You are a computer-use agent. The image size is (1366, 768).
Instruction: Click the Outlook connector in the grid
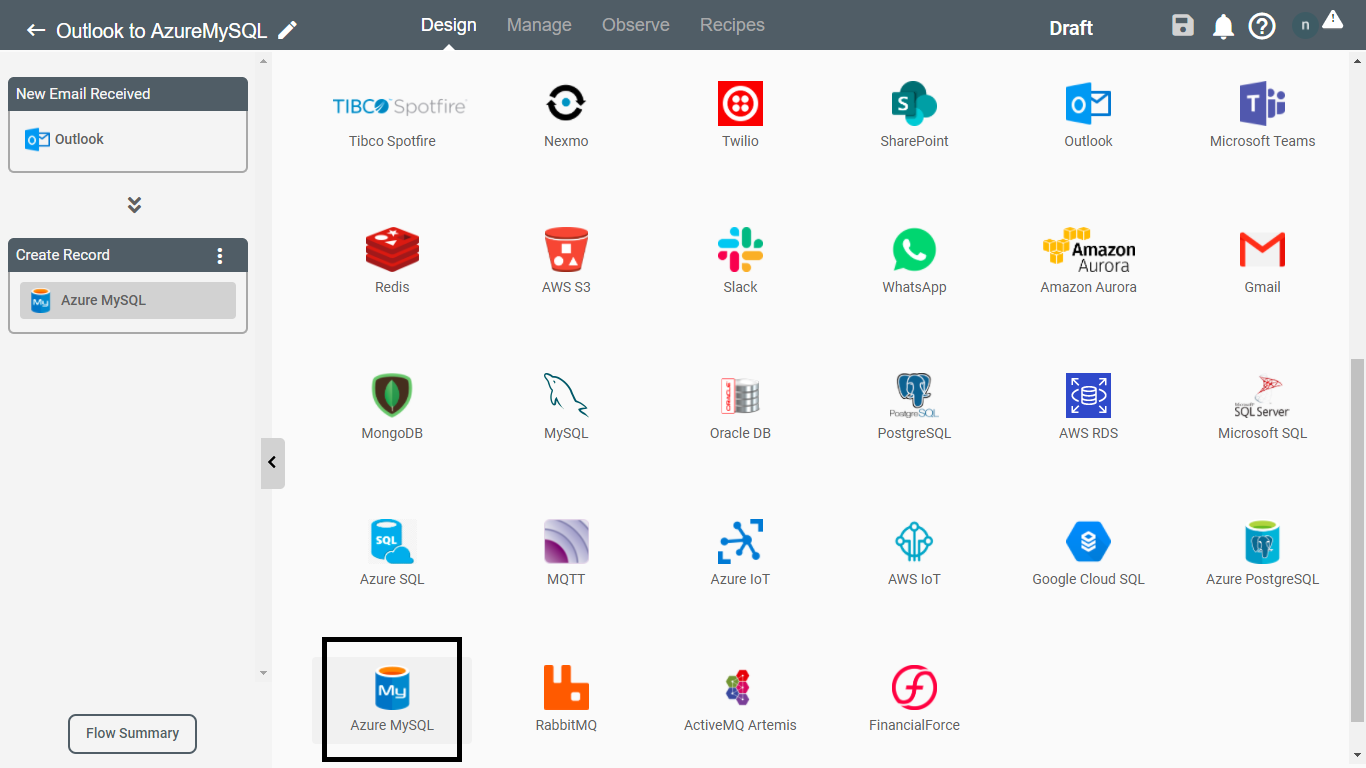1088,116
